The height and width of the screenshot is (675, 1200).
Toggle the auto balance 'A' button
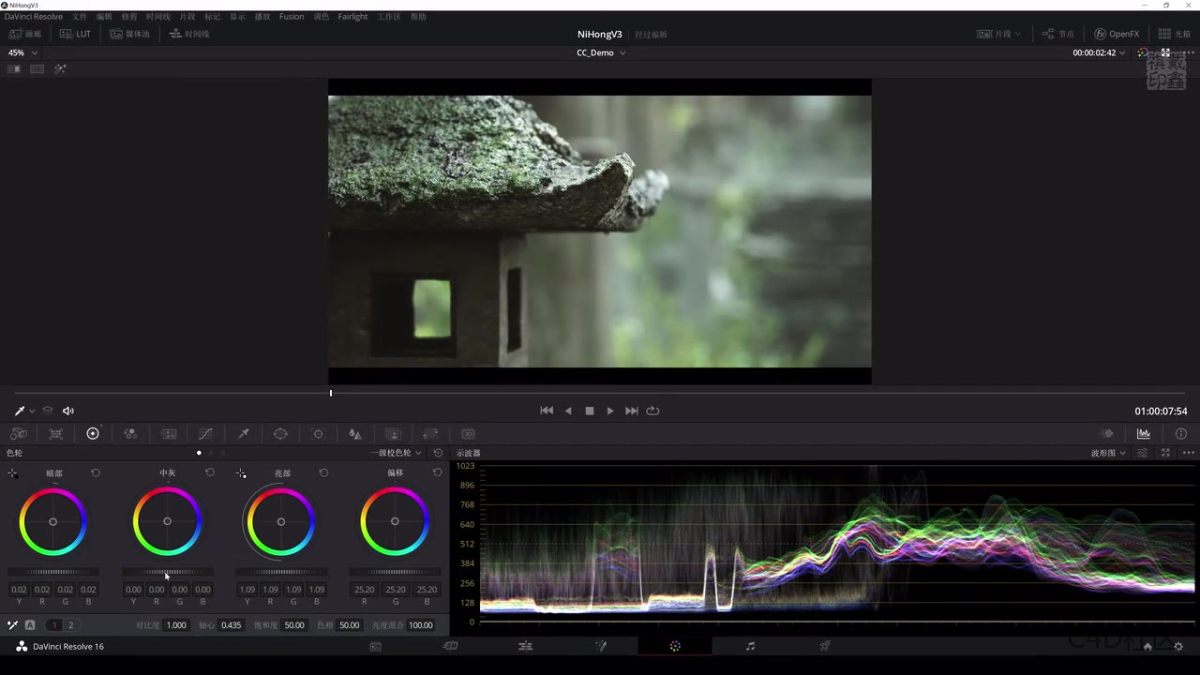[x=30, y=625]
